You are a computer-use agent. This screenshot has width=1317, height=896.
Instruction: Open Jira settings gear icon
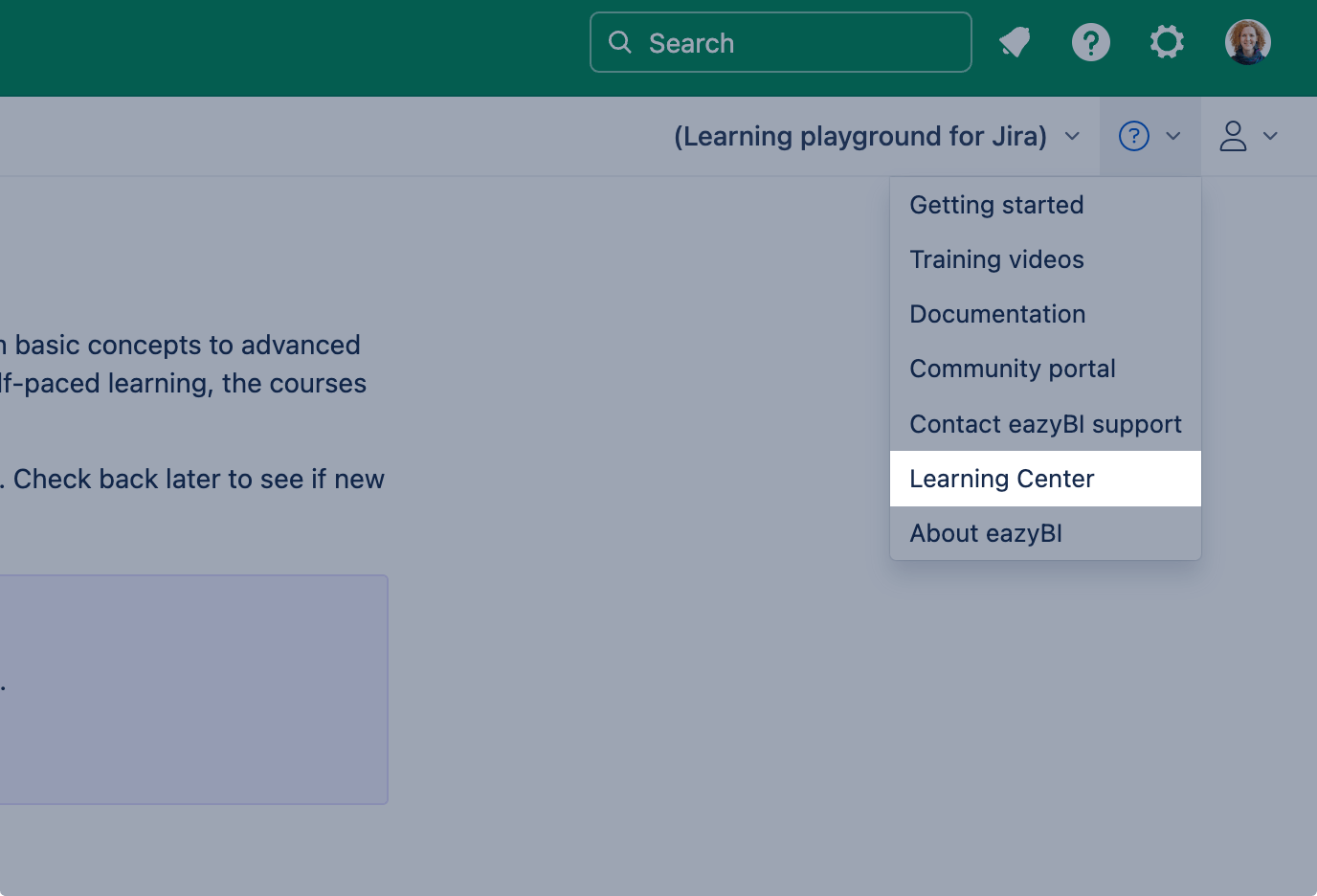tap(1167, 42)
